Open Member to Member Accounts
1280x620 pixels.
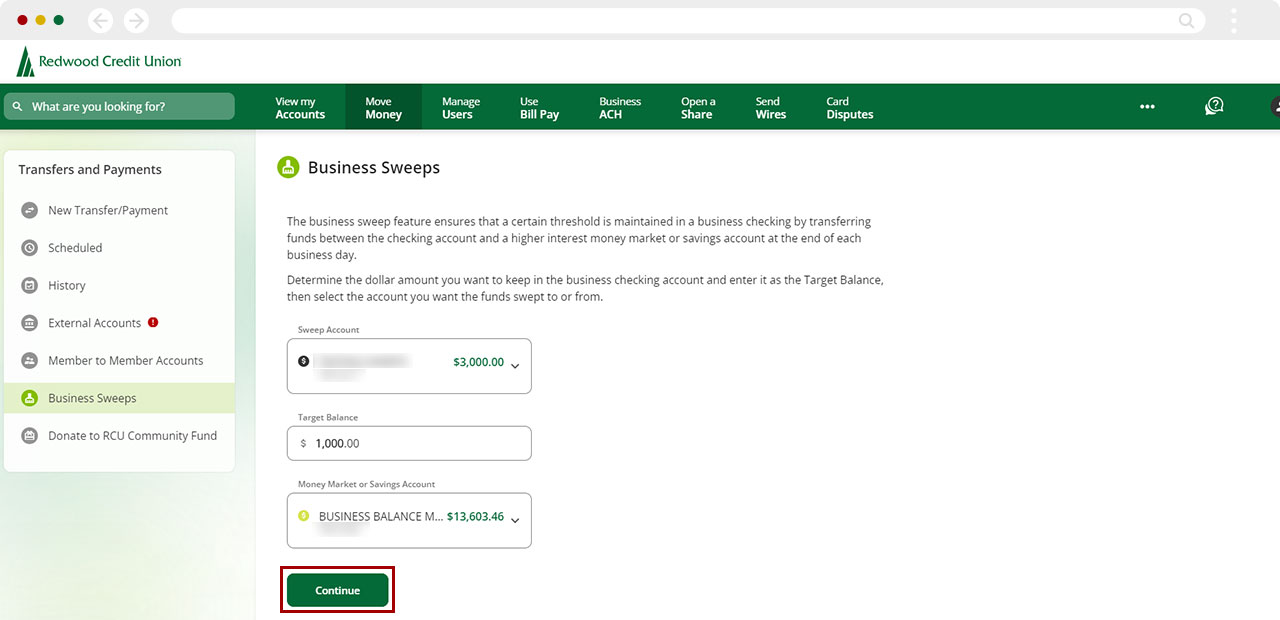click(x=119, y=360)
